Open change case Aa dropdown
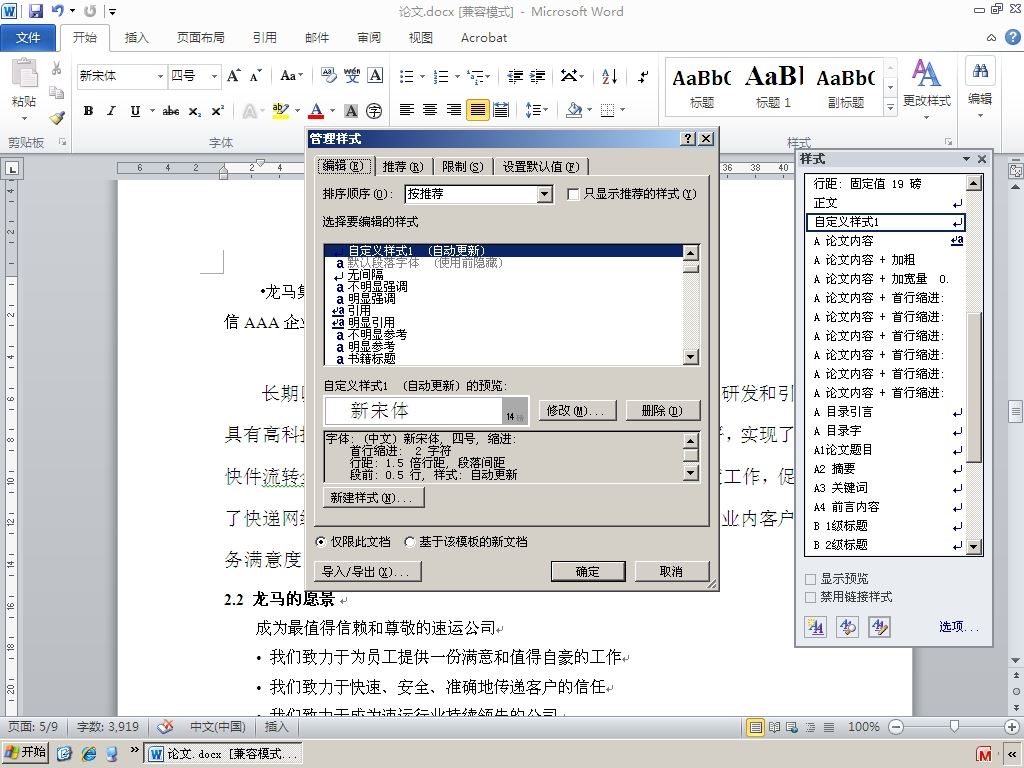This screenshot has height=768, width=1024. 291,76
